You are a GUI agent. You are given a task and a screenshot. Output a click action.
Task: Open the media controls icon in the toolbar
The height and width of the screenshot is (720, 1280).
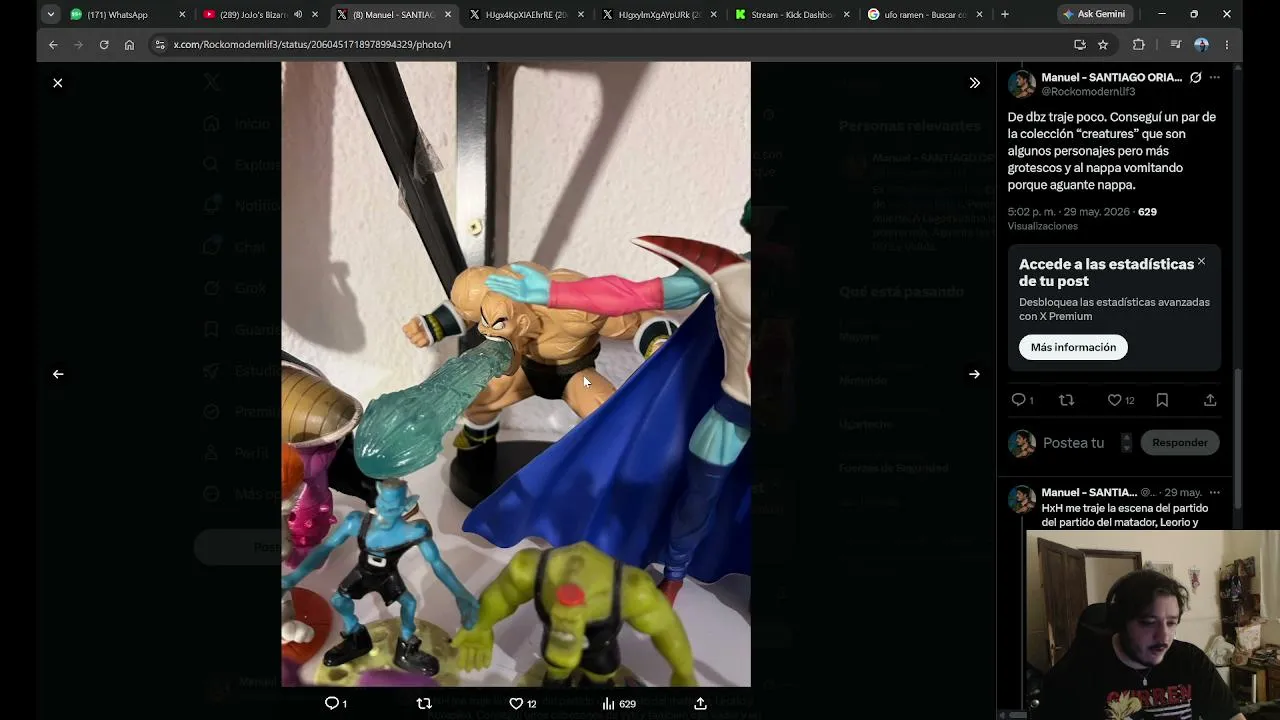(1176, 45)
